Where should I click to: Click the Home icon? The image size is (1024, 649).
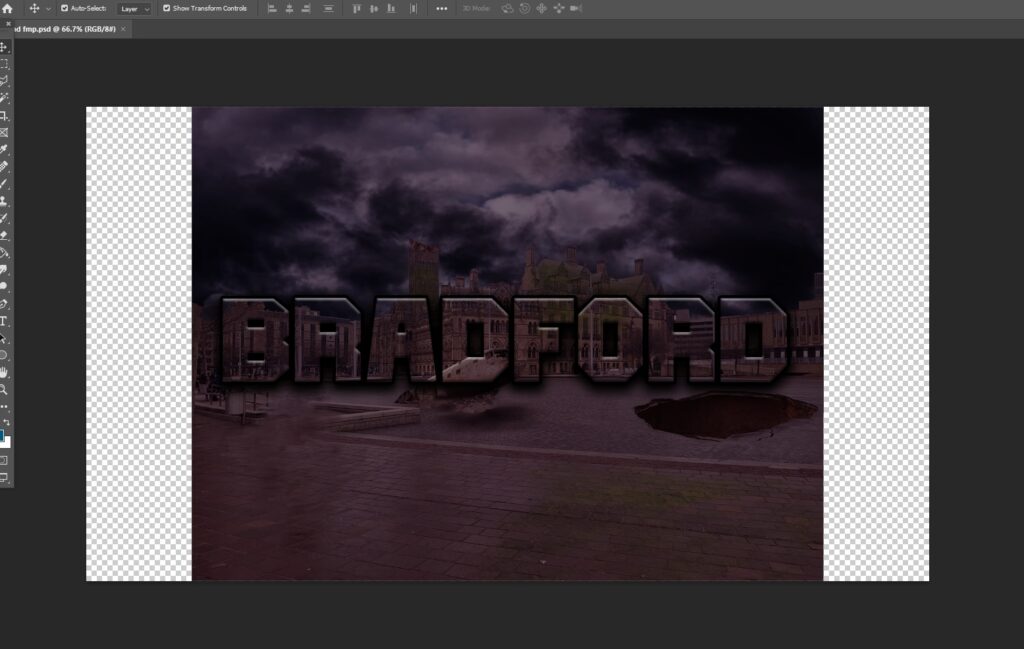[x=7, y=8]
